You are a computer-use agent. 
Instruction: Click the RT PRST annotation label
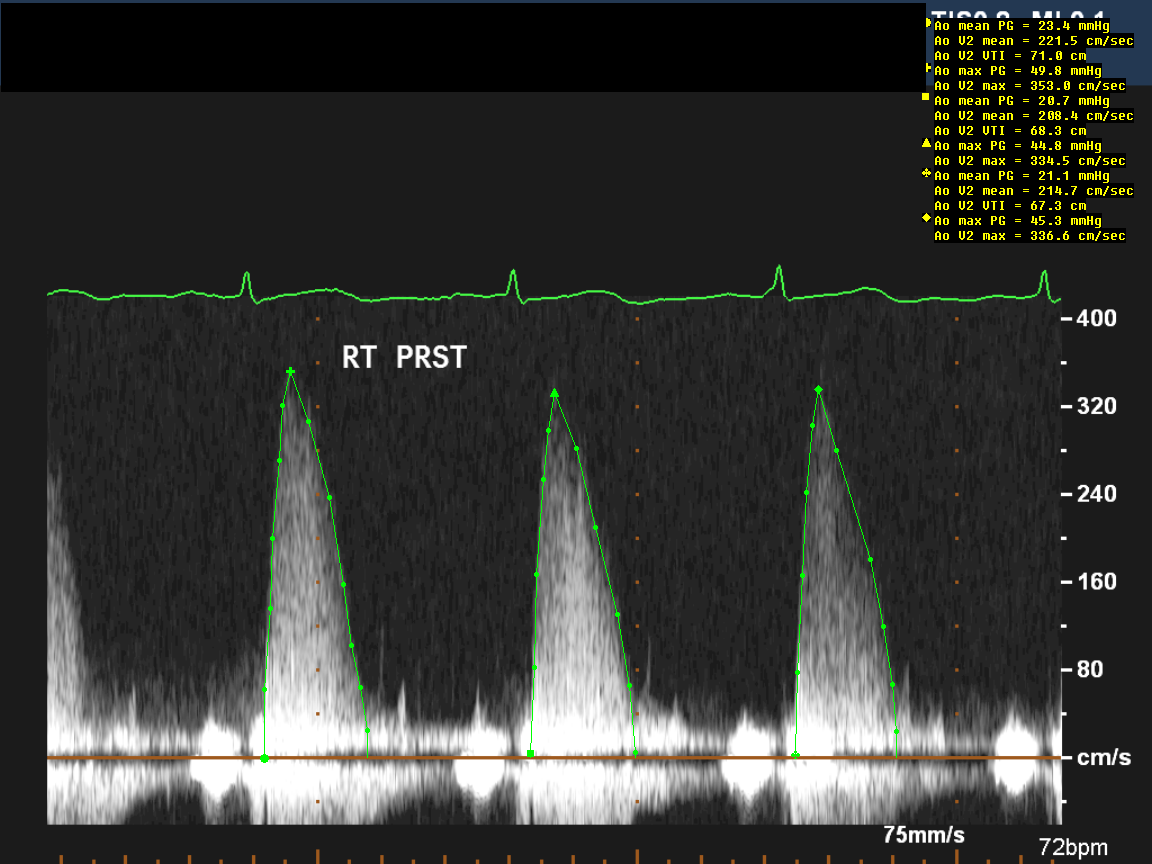point(404,357)
